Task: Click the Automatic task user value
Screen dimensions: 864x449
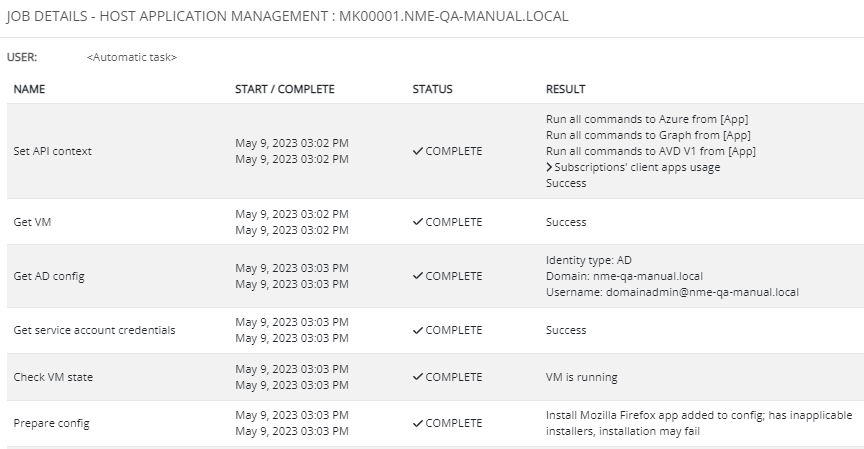Action: [132, 57]
